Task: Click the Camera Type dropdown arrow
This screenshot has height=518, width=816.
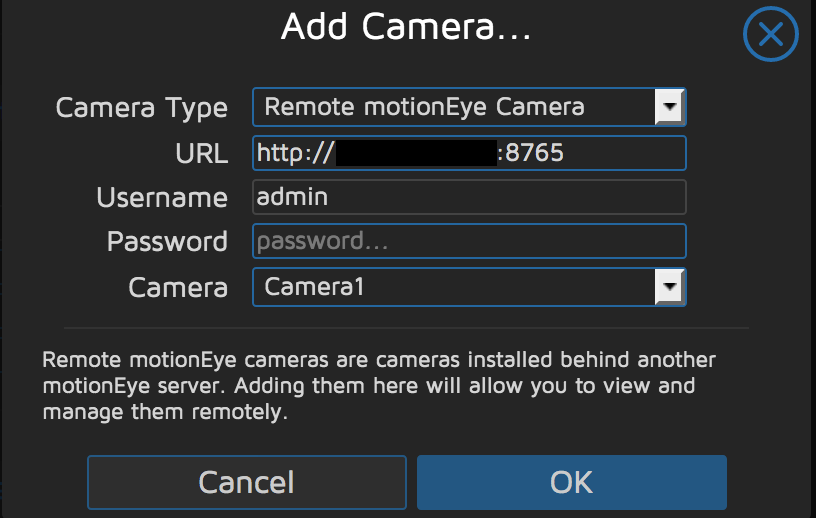Action: [670, 107]
